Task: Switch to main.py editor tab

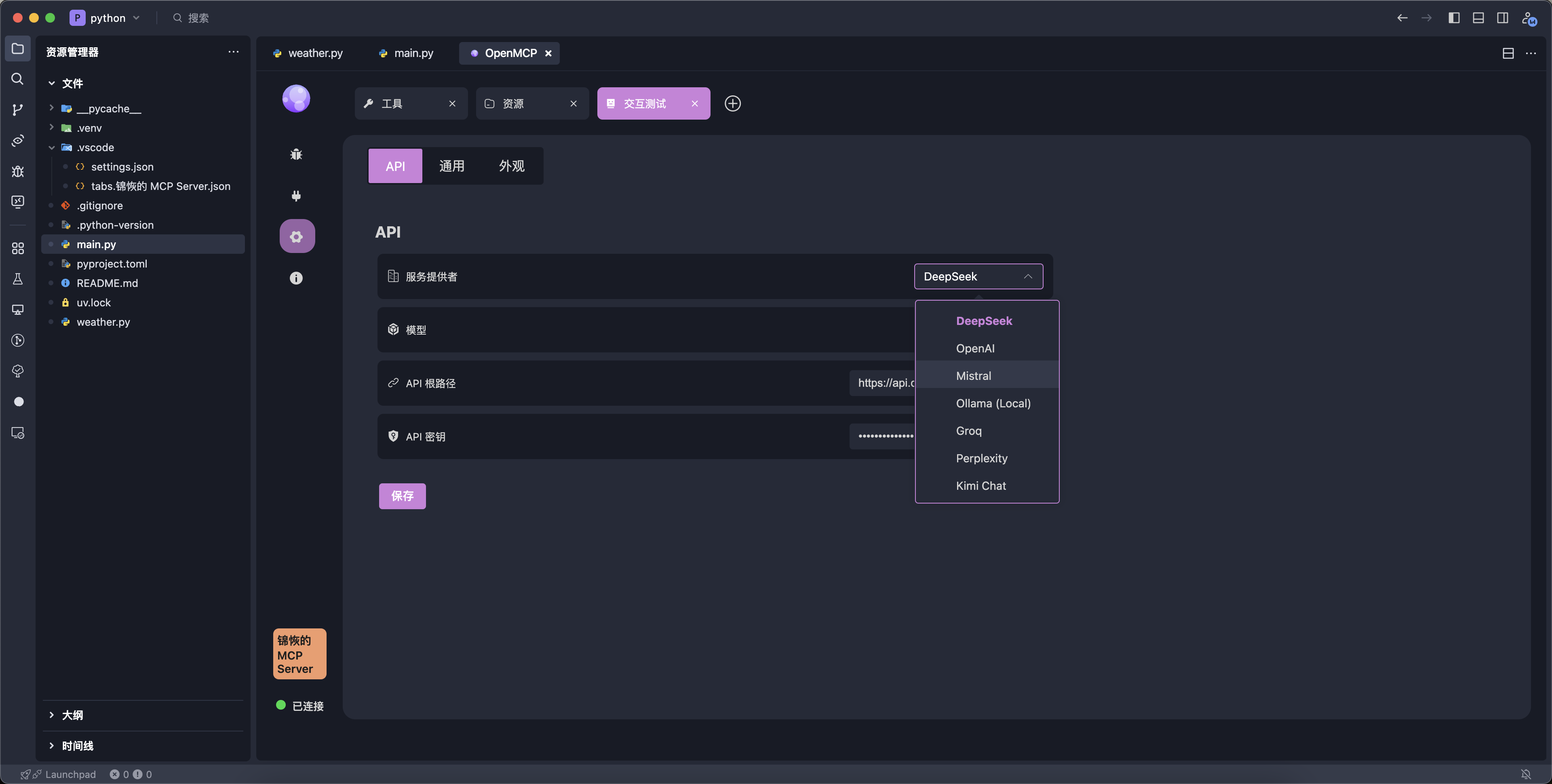Action: (x=406, y=53)
